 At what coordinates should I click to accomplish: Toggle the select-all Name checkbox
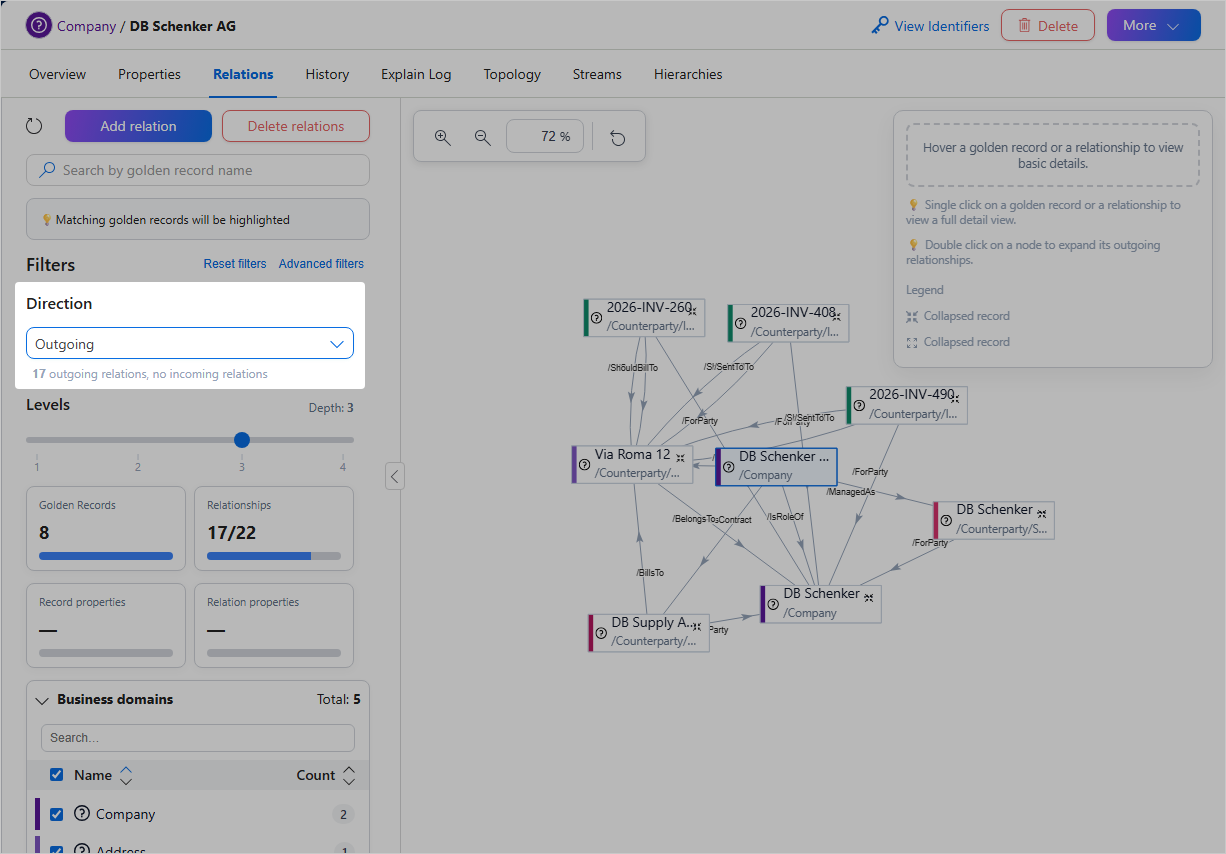point(57,775)
